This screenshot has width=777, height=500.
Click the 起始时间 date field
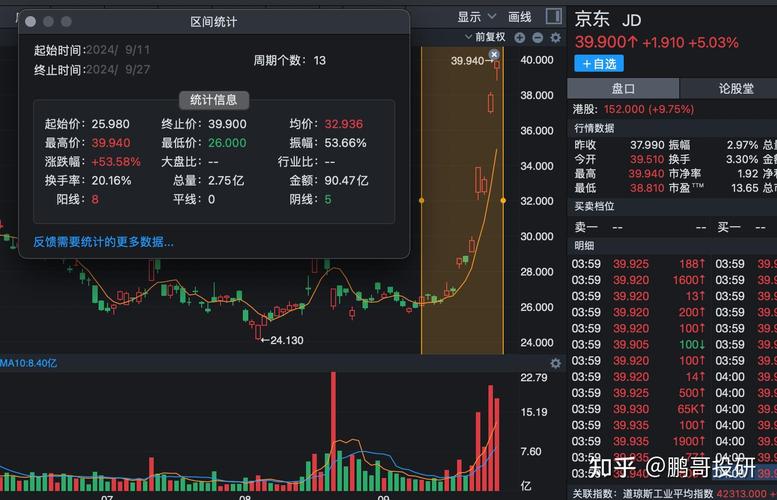pos(118,50)
